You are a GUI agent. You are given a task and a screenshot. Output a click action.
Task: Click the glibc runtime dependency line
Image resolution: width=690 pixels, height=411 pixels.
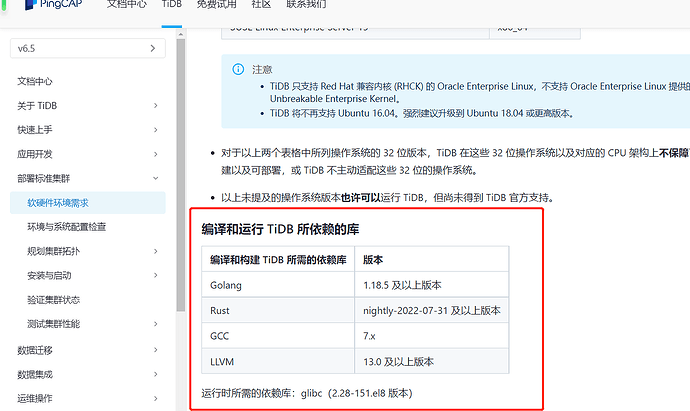click(x=307, y=393)
